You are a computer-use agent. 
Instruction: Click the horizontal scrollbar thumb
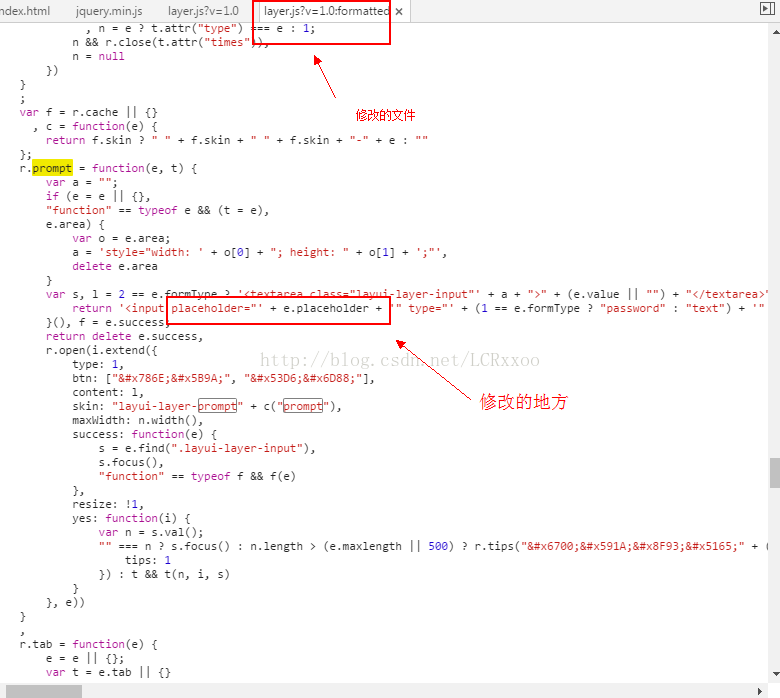[44, 691]
